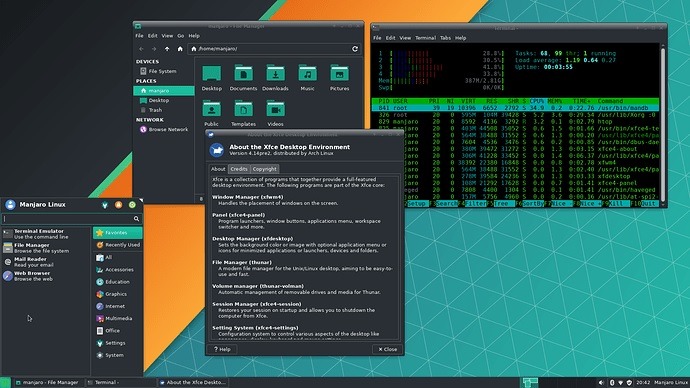The width and height of the screenshot is (690, 388).
Task: Click the clock showing 20:42
Action: [643, 383]
